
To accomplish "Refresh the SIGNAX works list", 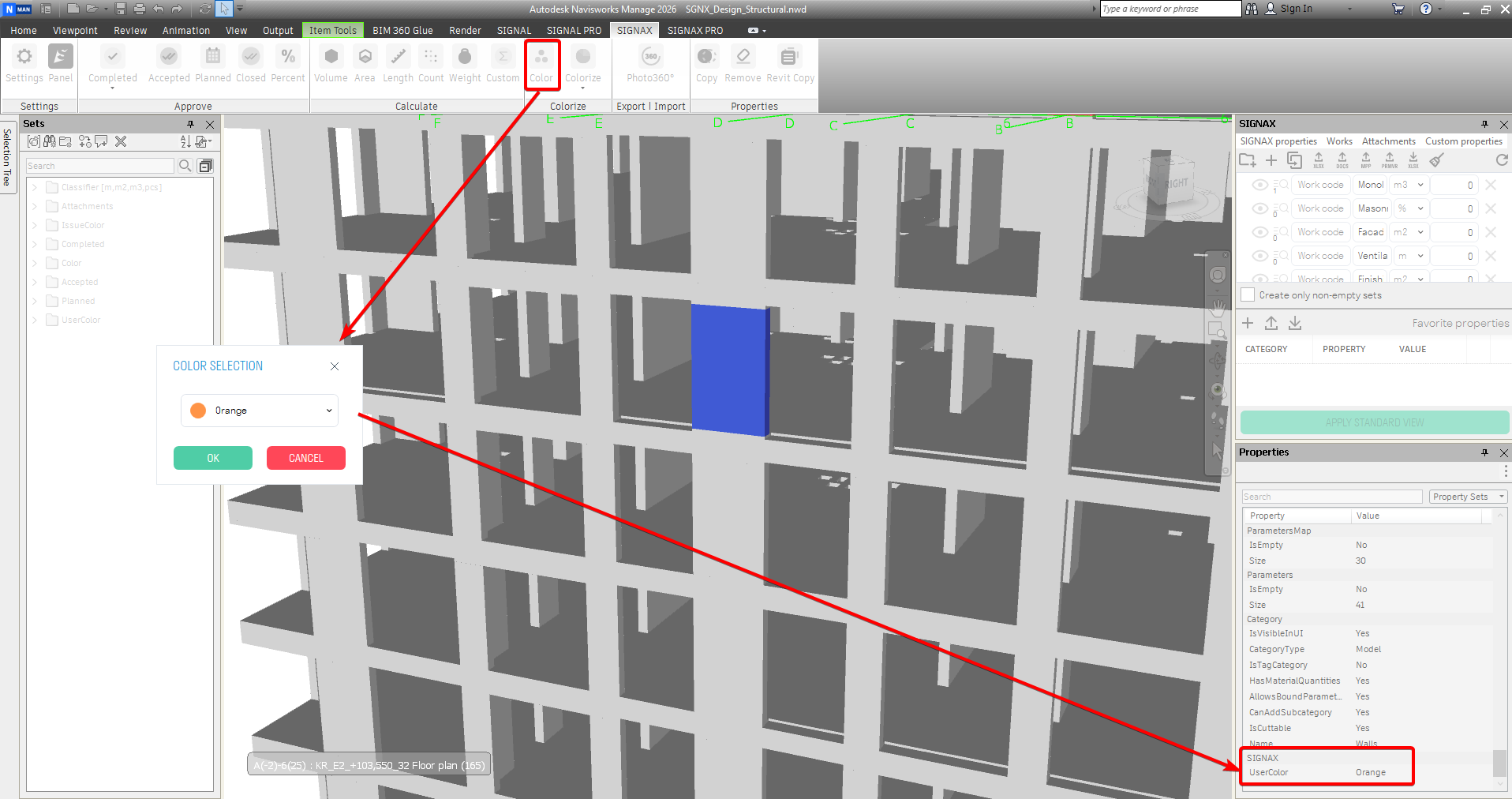I will point(1502,160).
